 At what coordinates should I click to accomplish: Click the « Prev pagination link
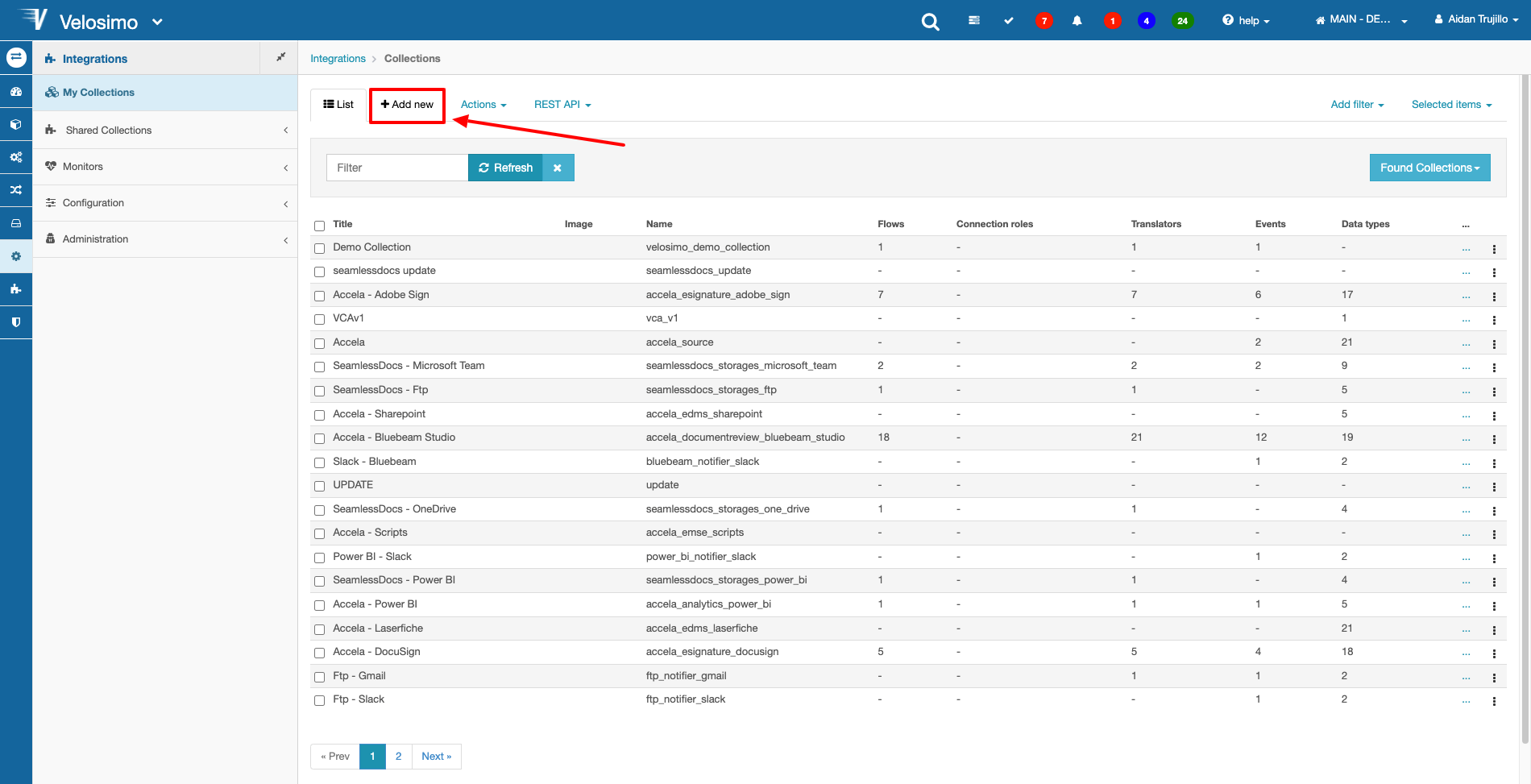(x=335, y=757)
